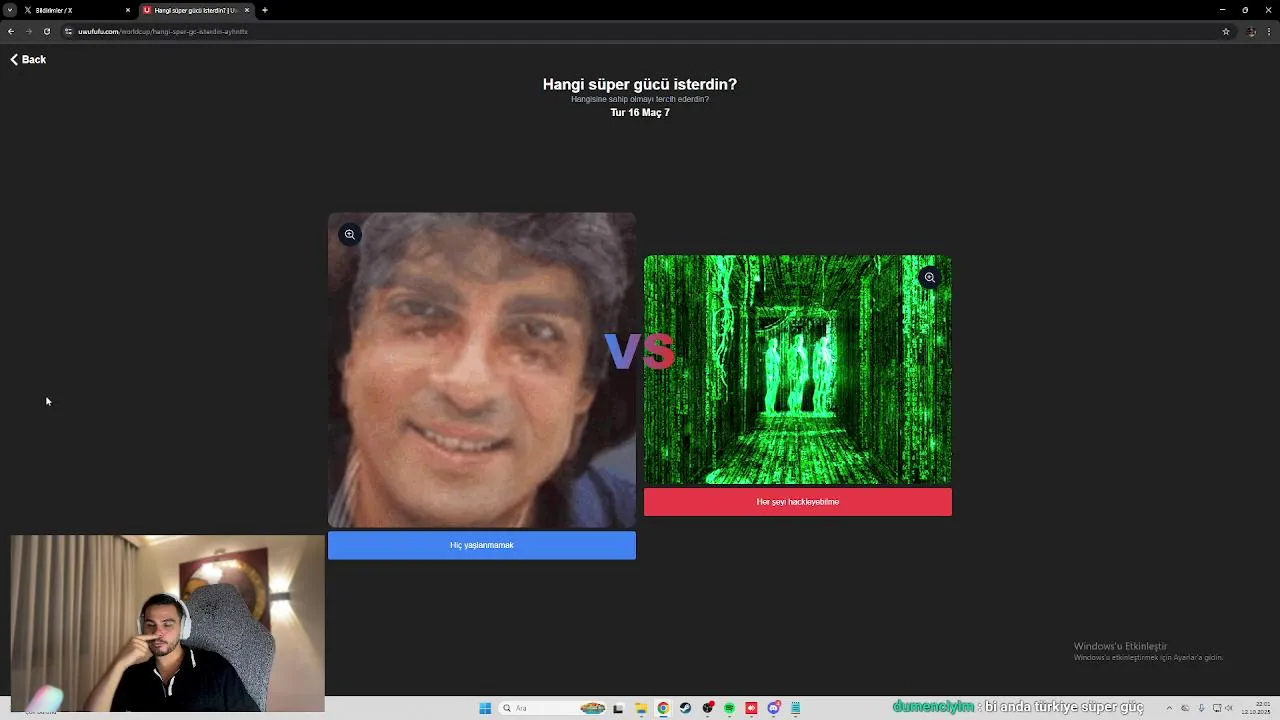Open the network icon in system tray
The image size is (1280, 720).
pos(1217,708)
